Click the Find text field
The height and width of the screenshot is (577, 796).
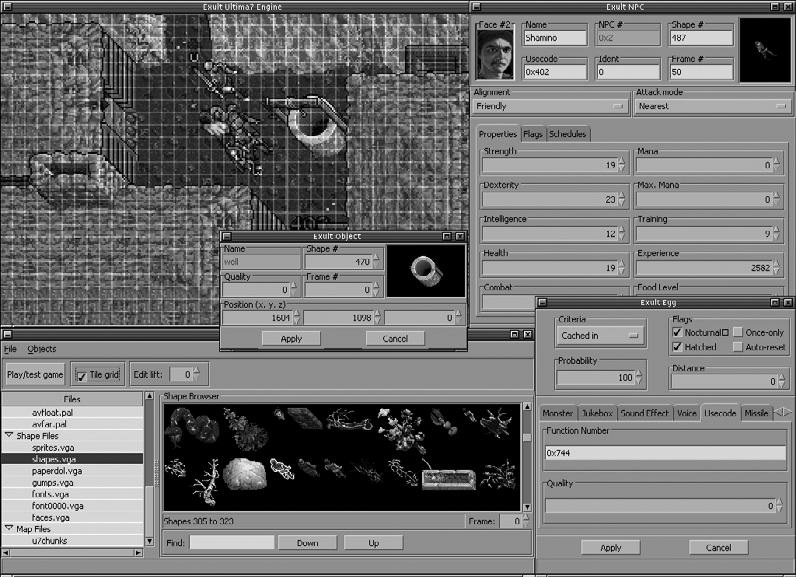(232, 542)
